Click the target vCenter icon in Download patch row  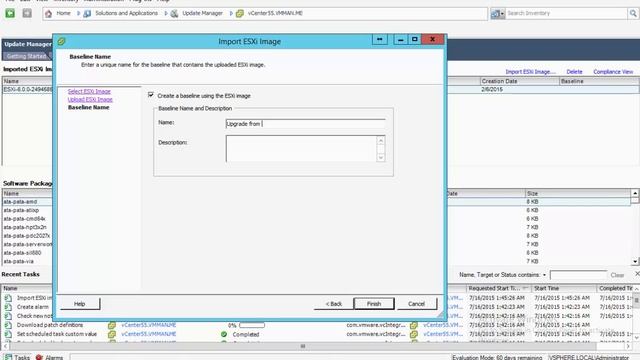[x=112, y=325]
